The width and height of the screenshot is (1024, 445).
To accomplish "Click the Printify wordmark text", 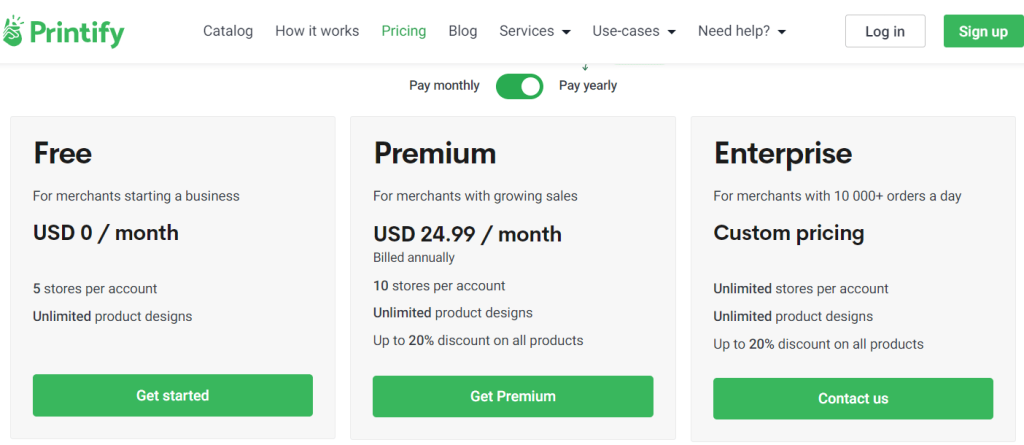I will [x=76, y=32].
